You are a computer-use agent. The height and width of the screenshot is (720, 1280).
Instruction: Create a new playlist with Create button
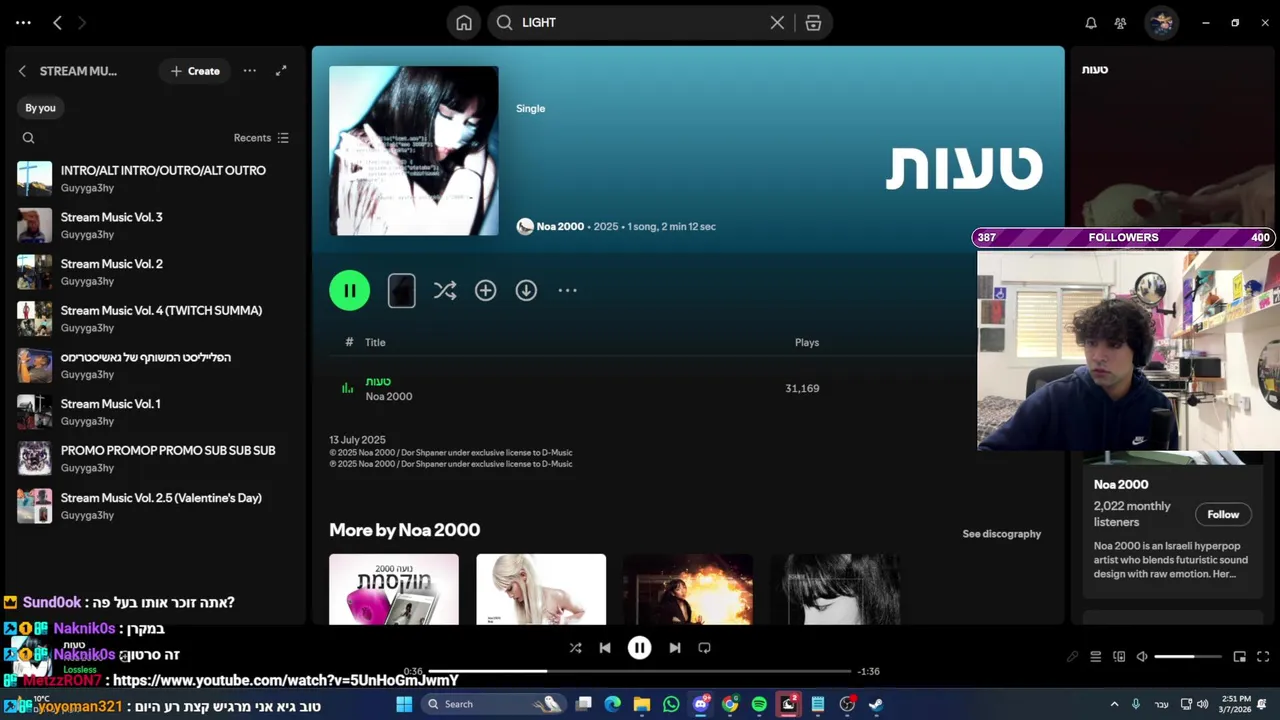click(x=195, y=71)
